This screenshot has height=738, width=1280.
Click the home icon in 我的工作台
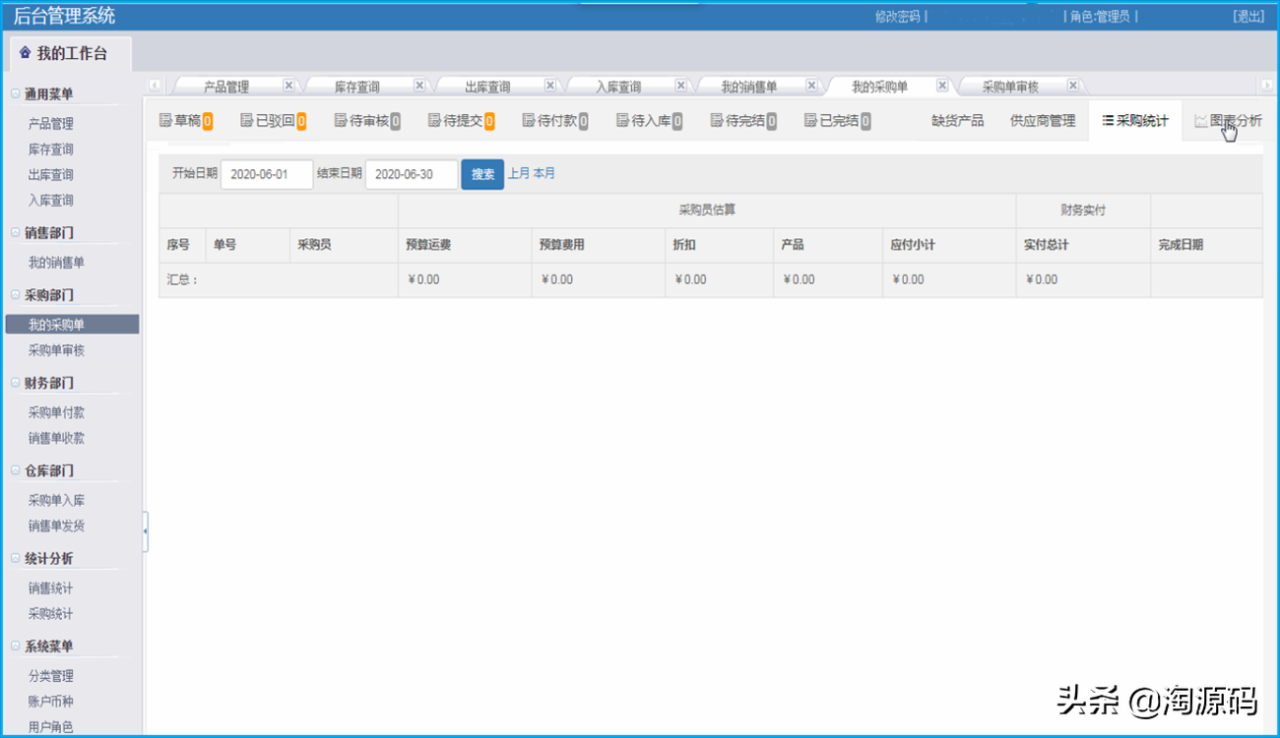25,52
